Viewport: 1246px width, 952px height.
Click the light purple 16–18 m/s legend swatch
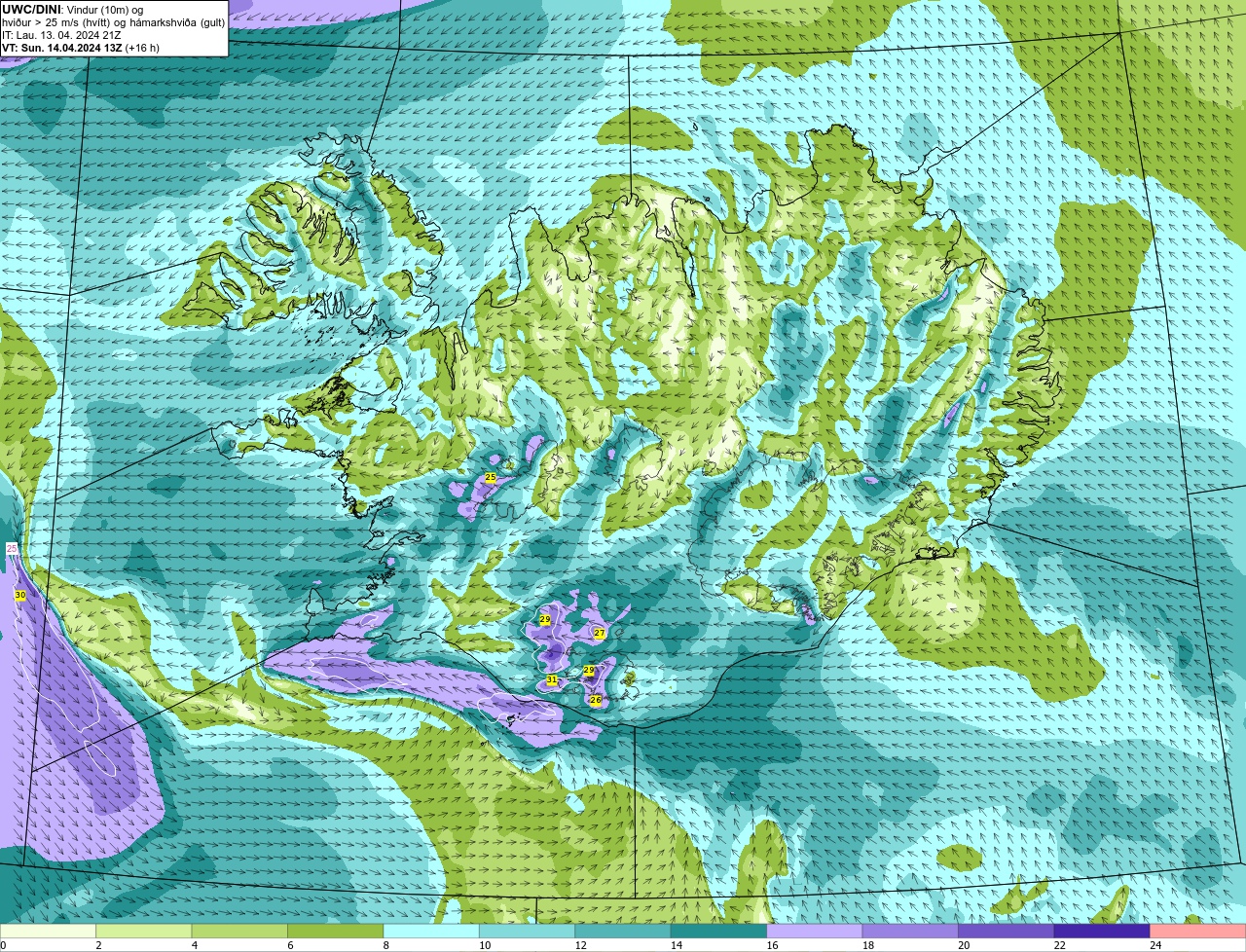pos(815,932)
